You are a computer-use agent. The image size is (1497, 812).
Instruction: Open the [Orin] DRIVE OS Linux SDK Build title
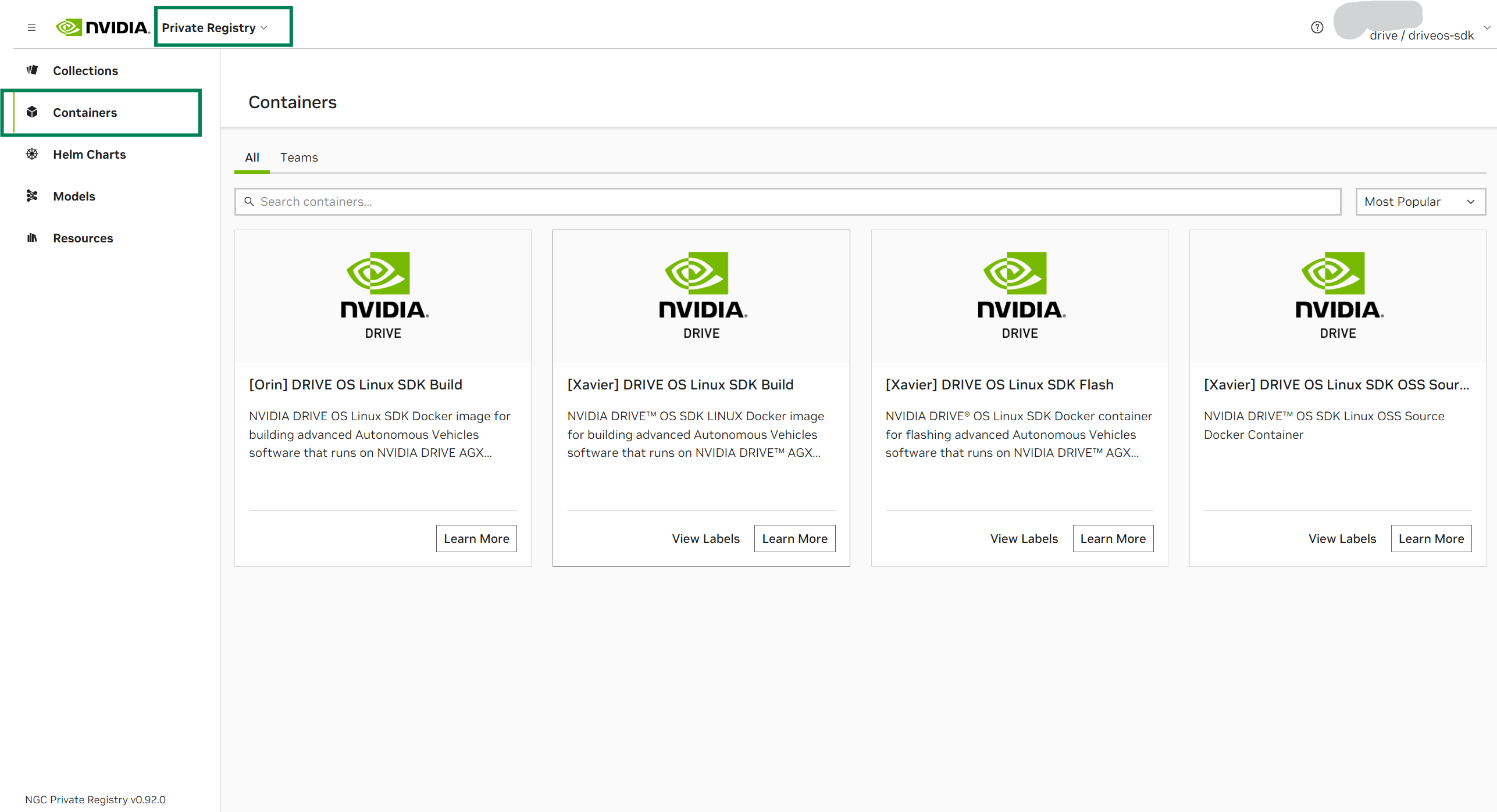[355, 384]
